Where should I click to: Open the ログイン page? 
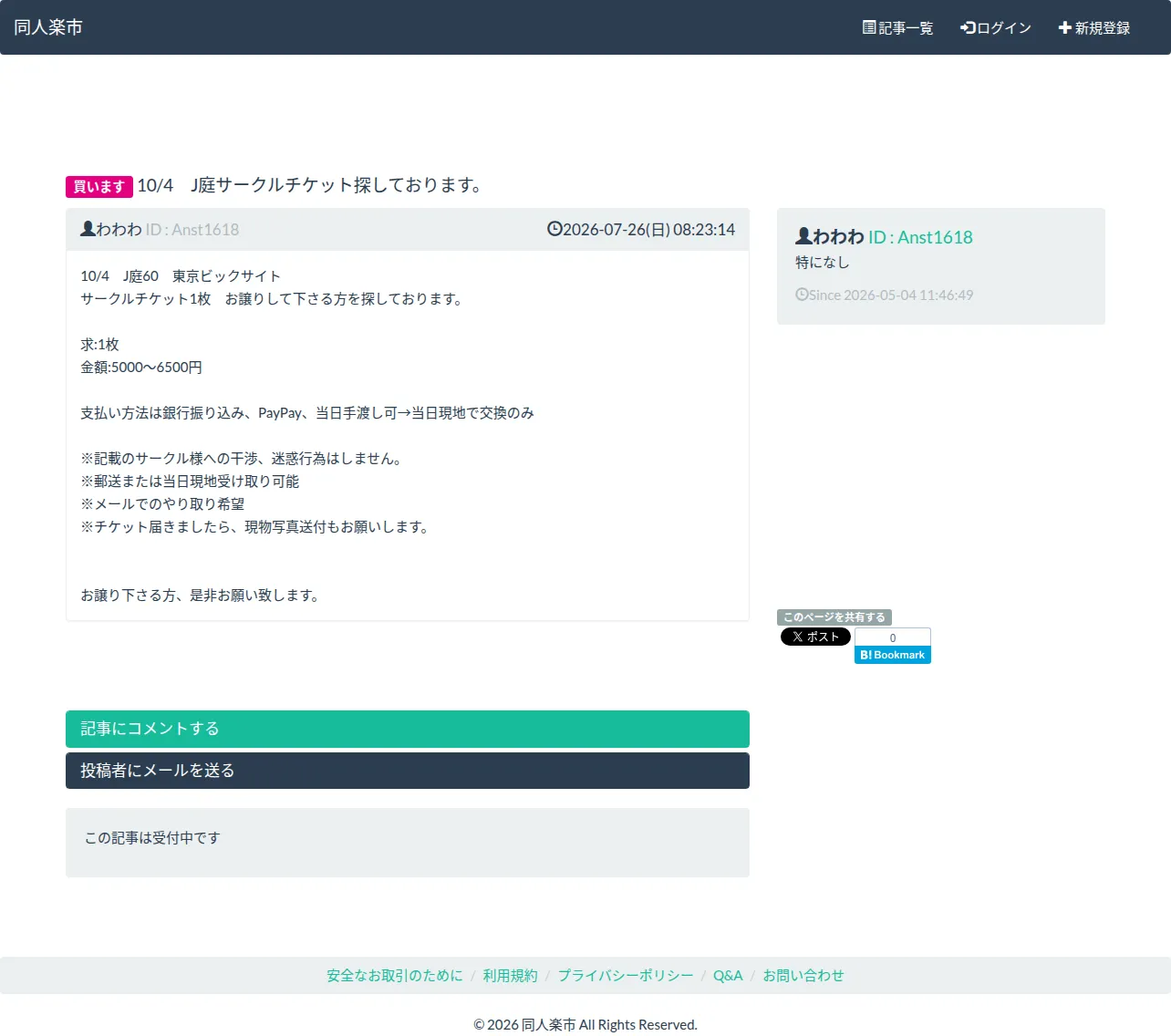coord(996,28)
